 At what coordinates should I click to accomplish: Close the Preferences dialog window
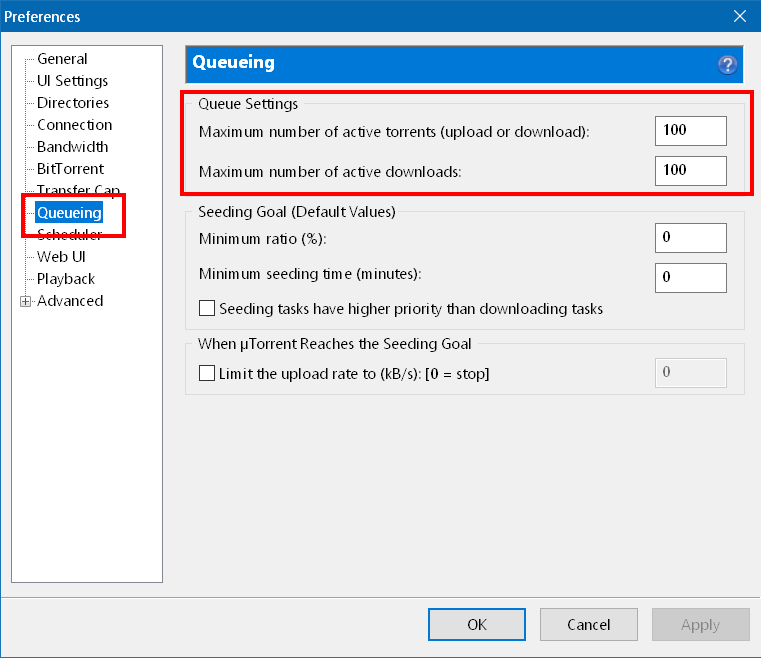tap(739, 16)
